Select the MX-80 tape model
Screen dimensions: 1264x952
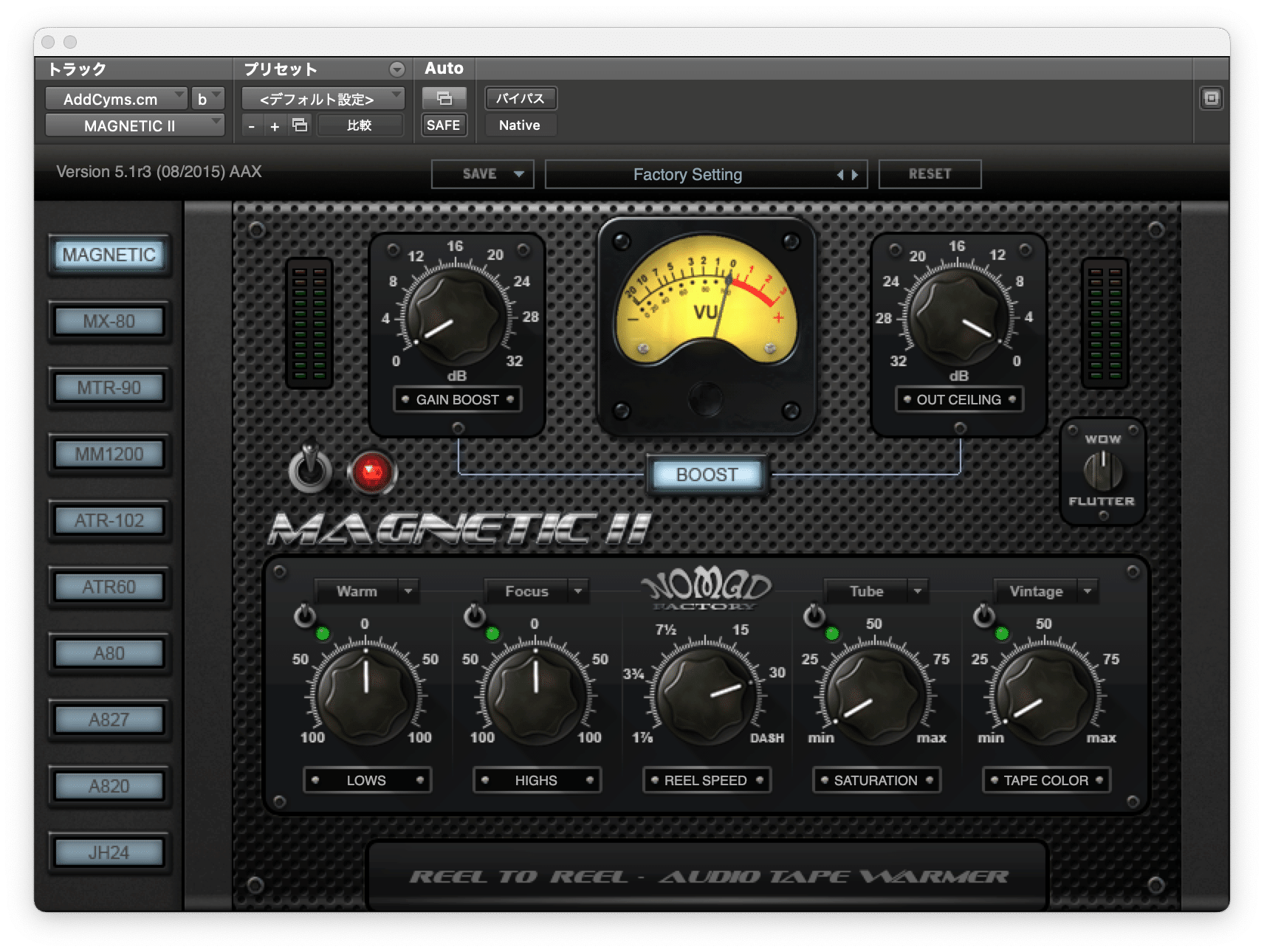tap(109, 321)
